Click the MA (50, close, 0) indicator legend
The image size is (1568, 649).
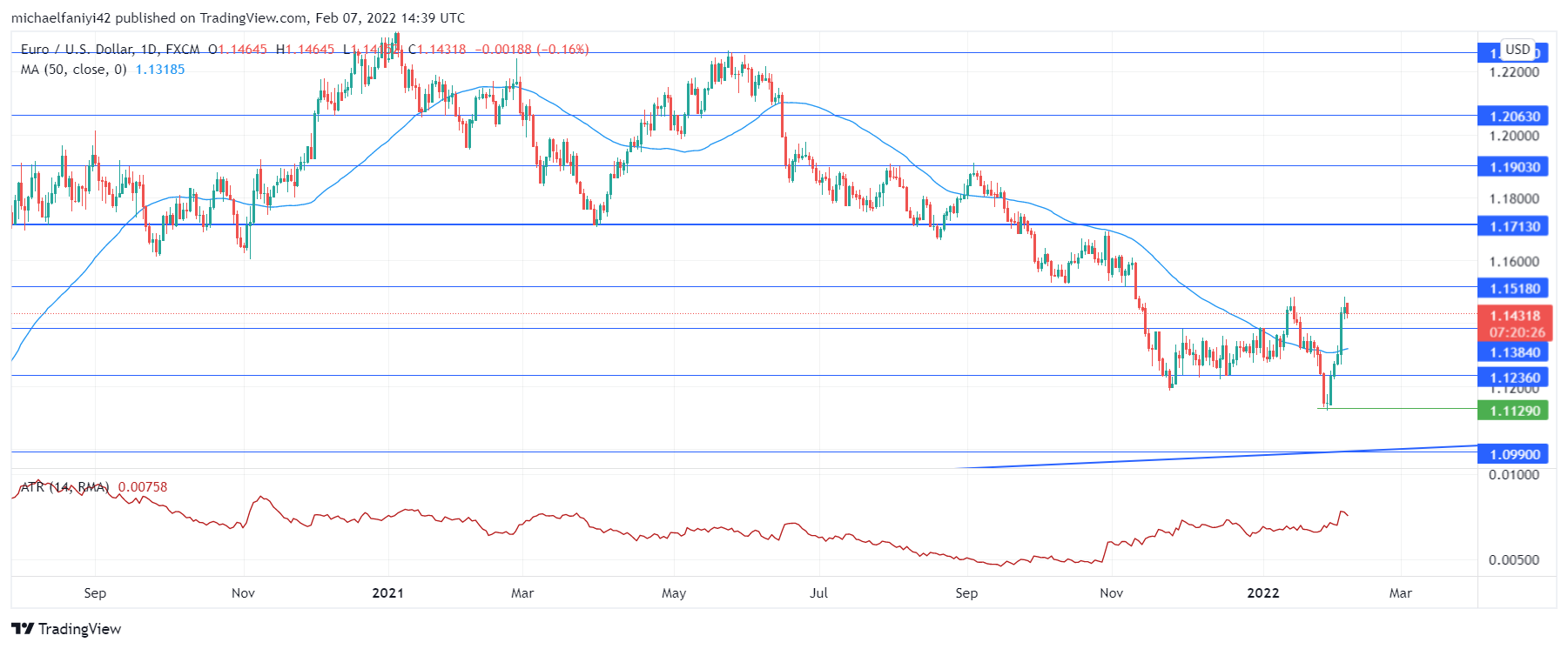tap(74, 70)
